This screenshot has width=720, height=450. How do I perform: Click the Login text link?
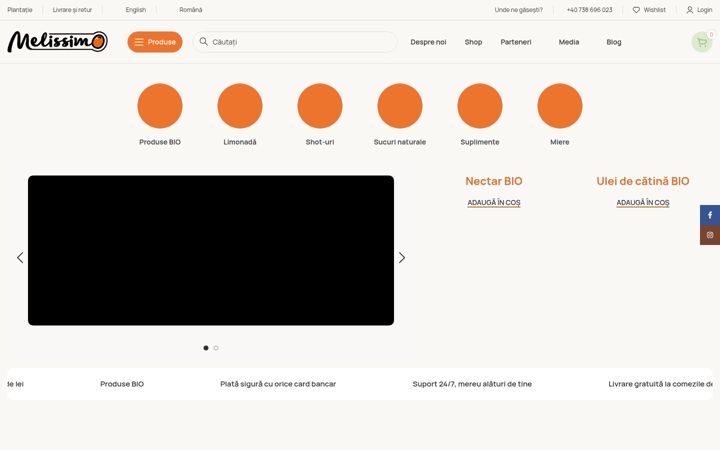point(704,10)
